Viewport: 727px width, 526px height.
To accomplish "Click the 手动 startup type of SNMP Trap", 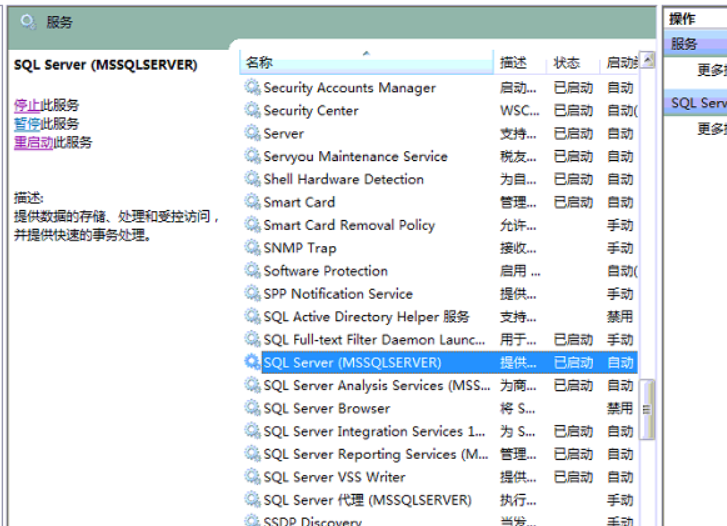I will tap(620, 248).
